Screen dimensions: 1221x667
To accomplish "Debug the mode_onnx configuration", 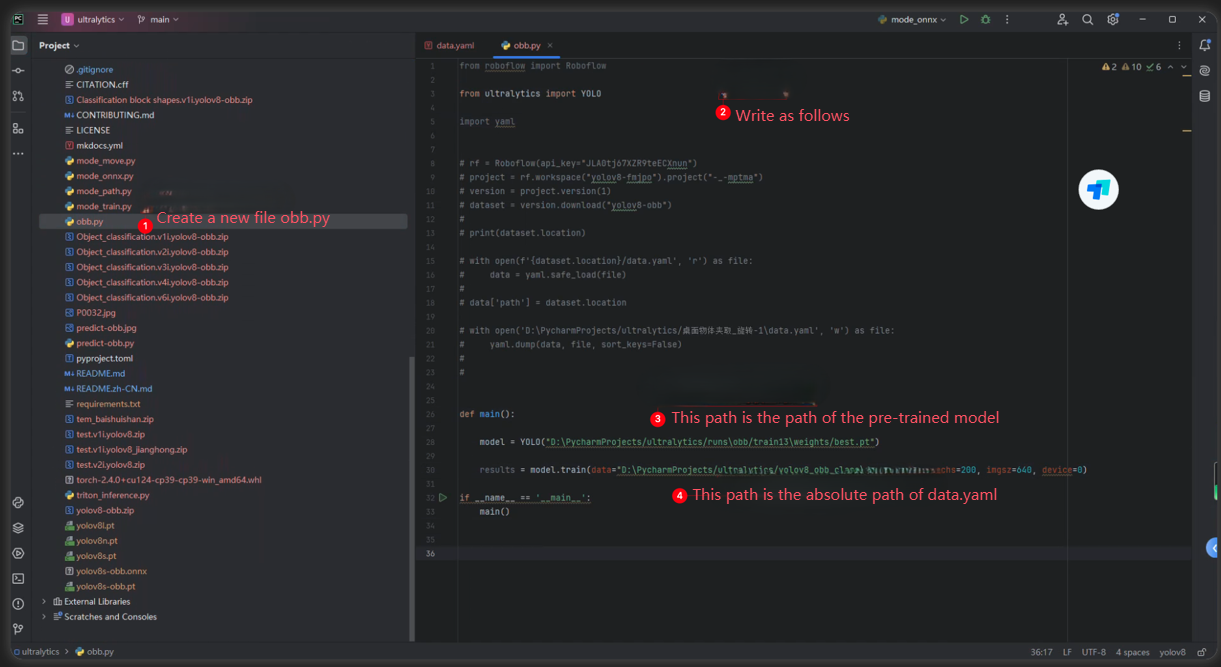I will [x=985, y=19].
